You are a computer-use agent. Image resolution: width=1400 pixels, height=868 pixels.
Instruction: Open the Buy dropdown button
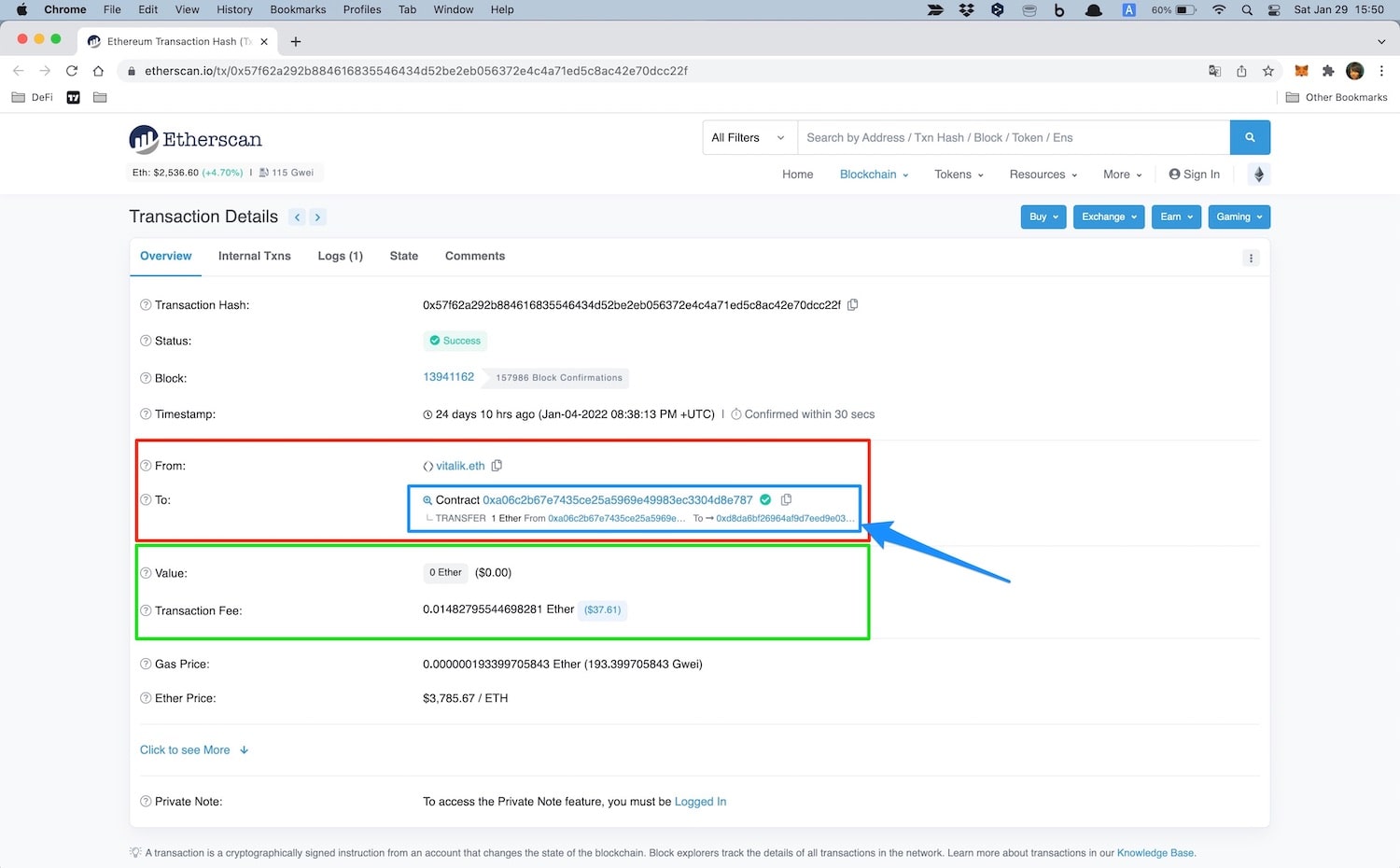coord(1043,217)
